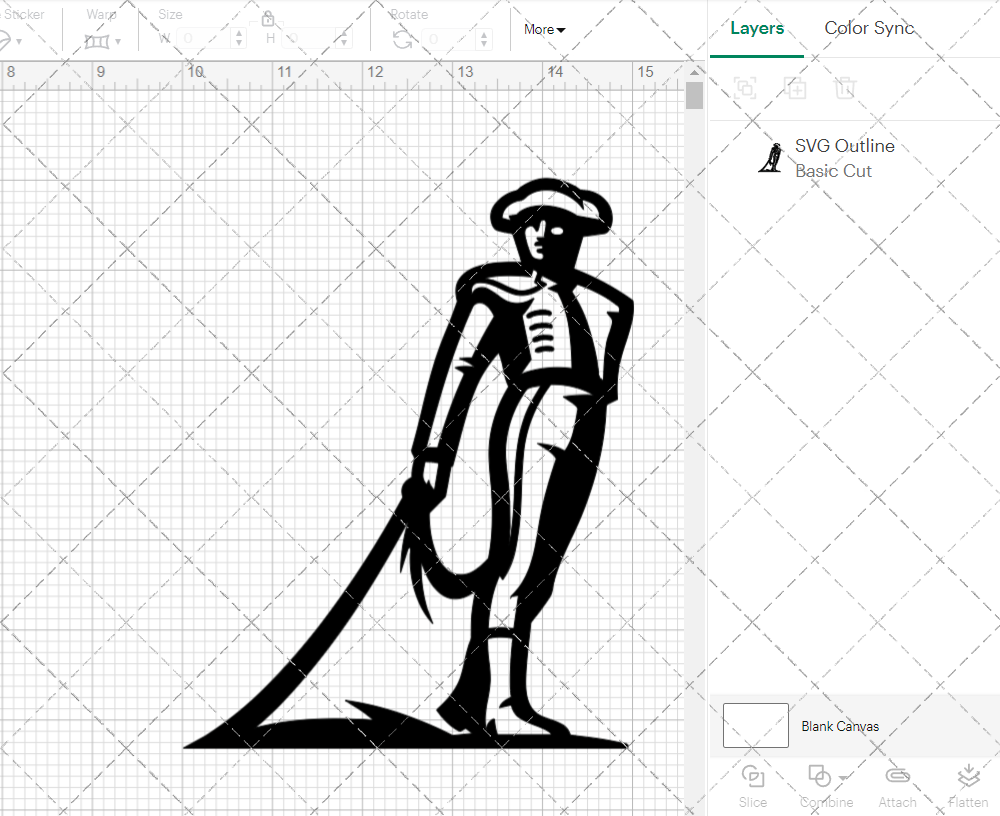The image size is (1000, 816).
Task: Click the Attach tool icon
Action: (897, 776)
